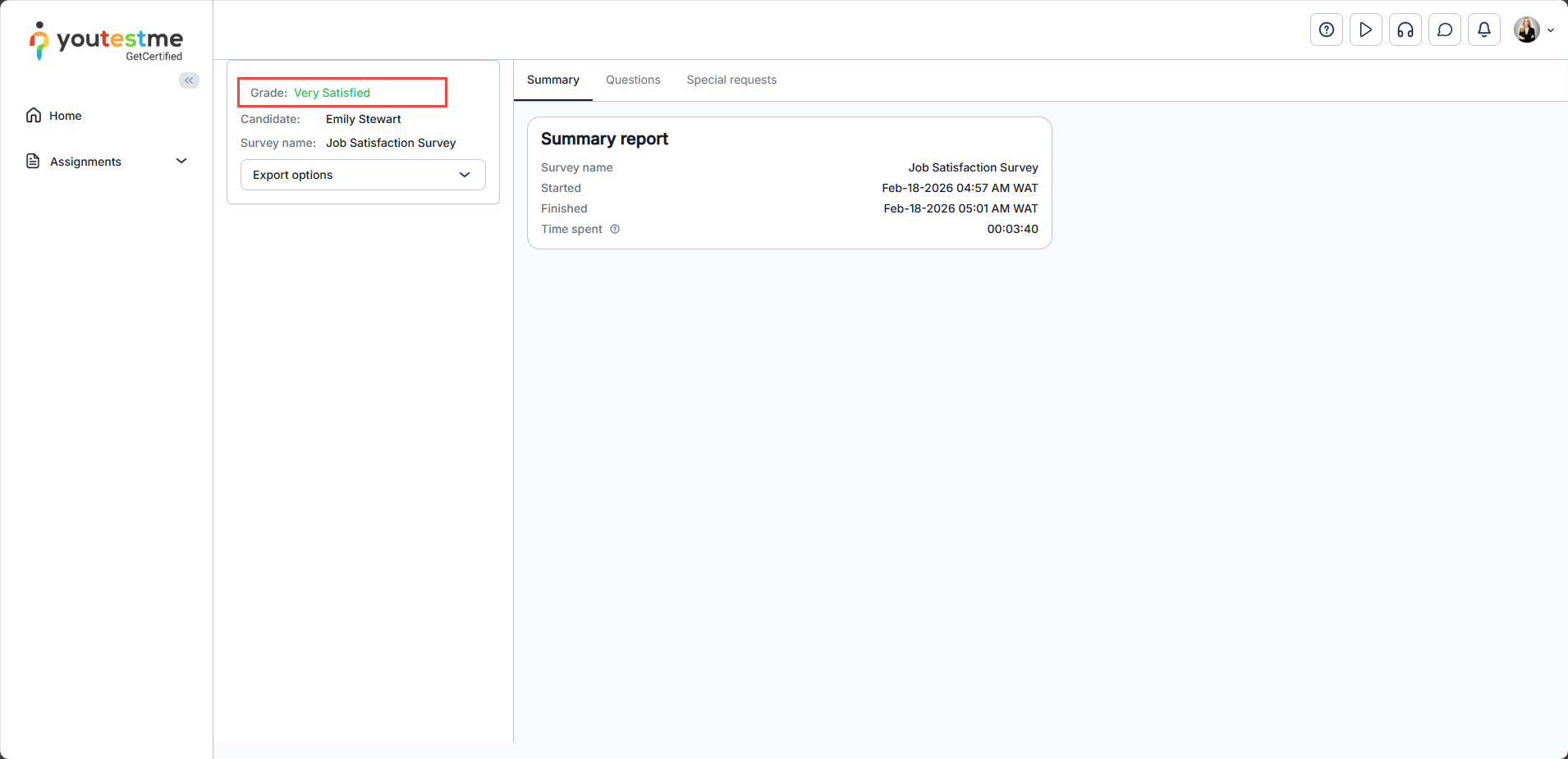The image size is (1568, 759).
Task: Switch to the Special requests tab
Action: (731, 80)
